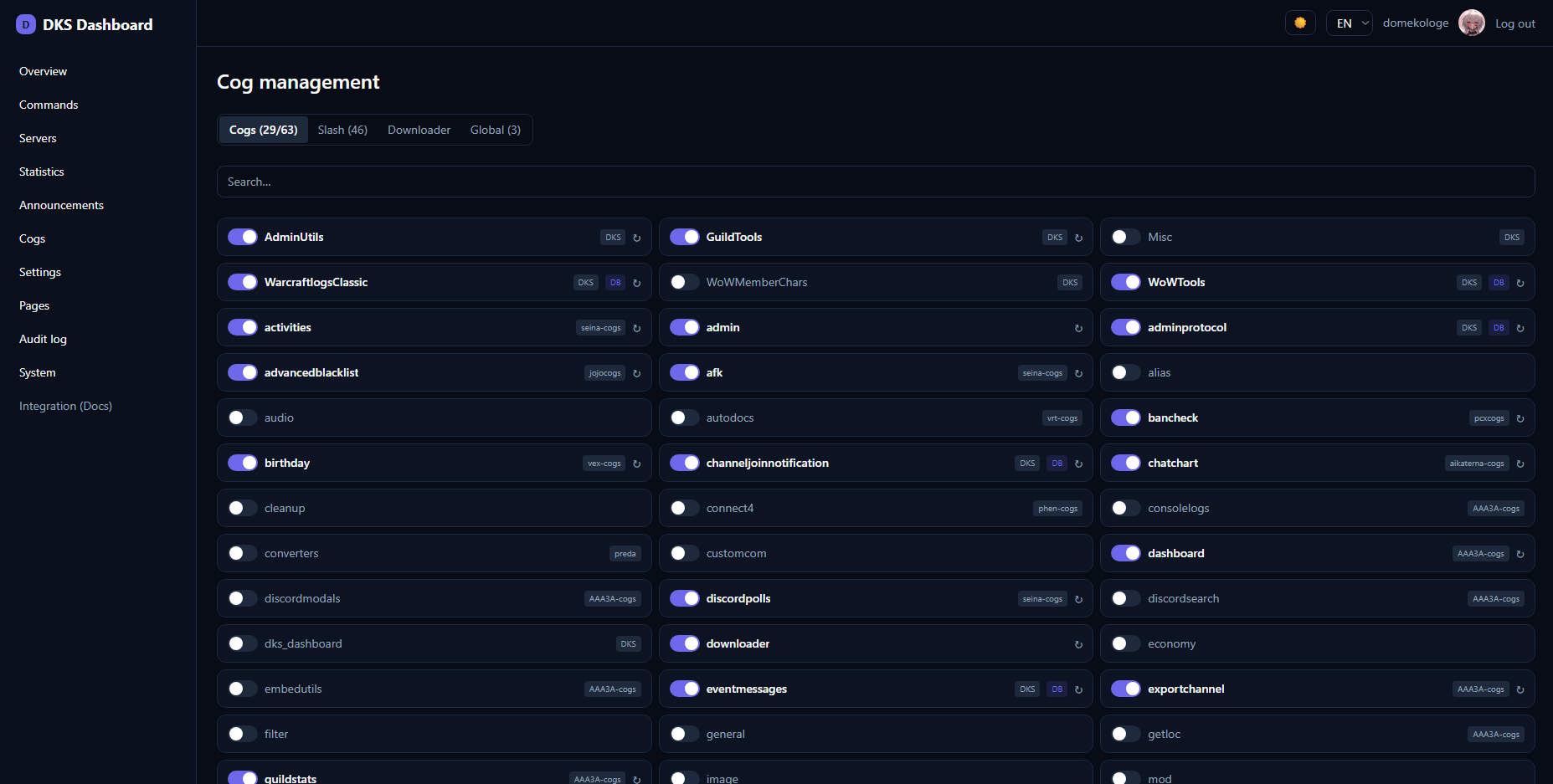The width and height of the screenshot is (1553, 784).
Task: Enable the customcom cog toggle
Action: tap(685, 553)
